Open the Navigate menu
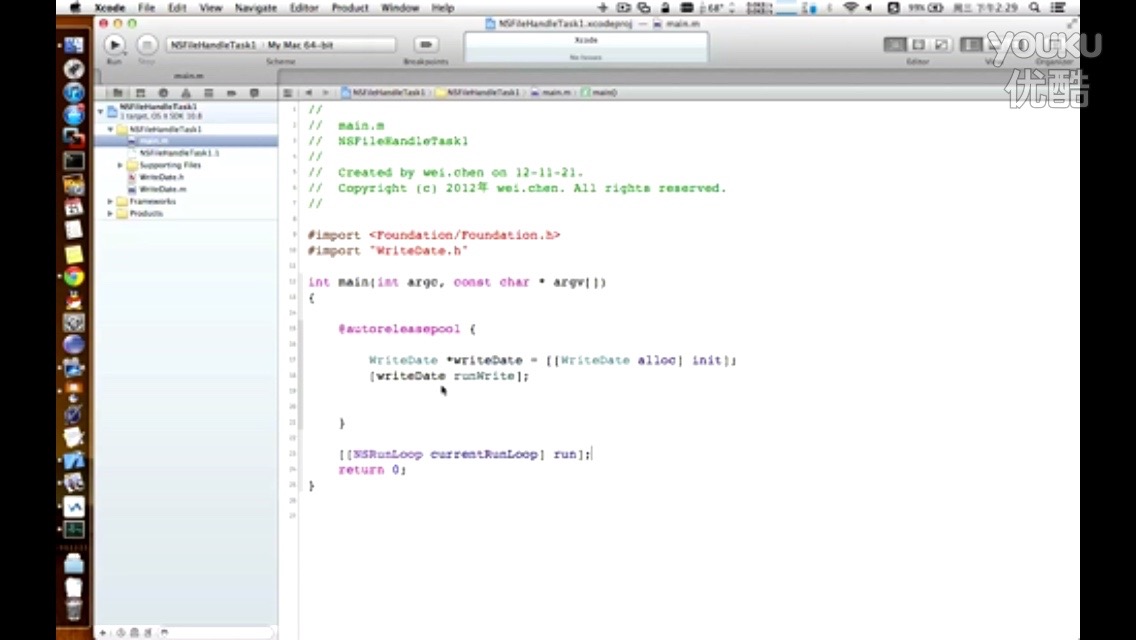The width and height of the screenshot is (1136, 640). tap(255, 8)
